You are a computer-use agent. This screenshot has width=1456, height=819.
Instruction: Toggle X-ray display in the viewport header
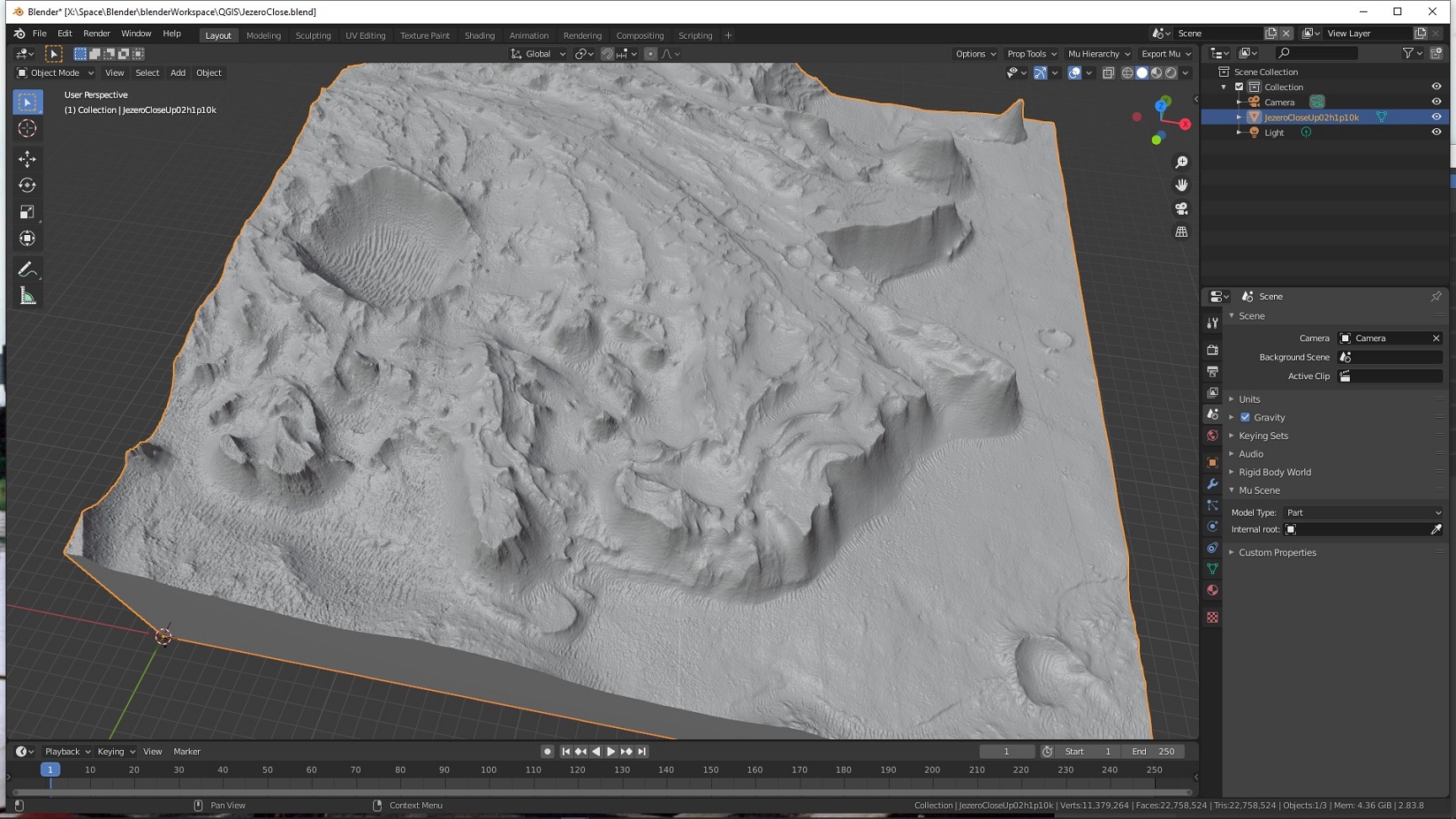click(x=1109, y=73)
